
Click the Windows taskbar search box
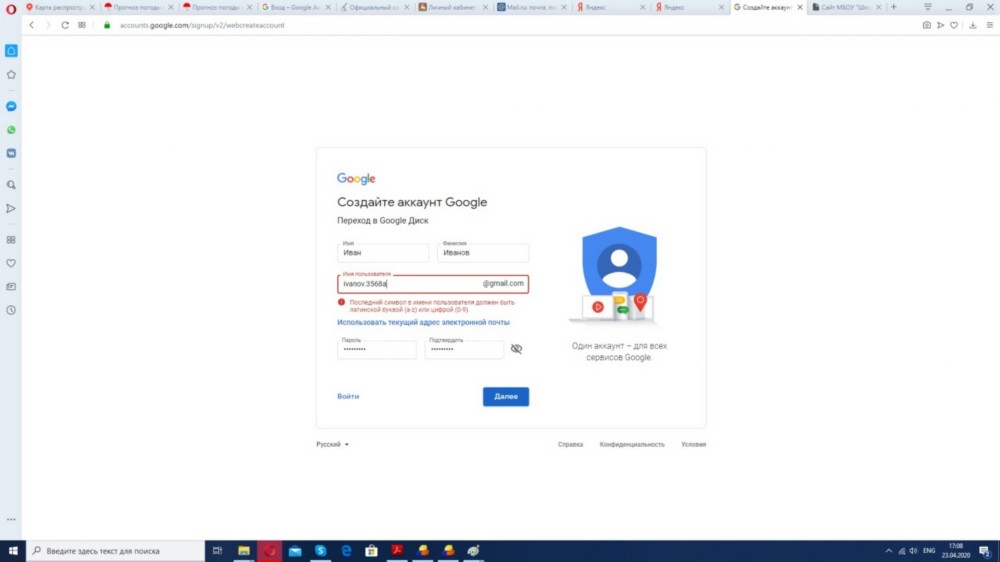[115, 551]
